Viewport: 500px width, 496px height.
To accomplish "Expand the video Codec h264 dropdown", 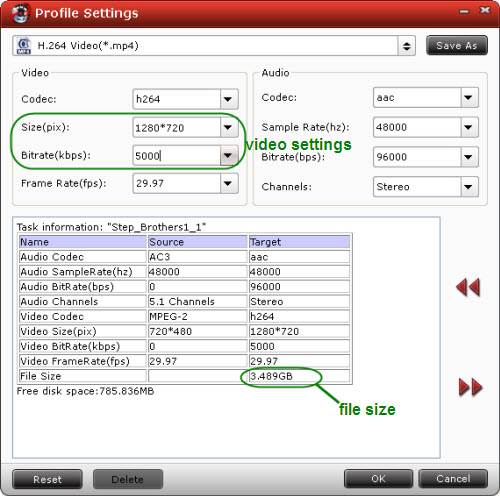I will 229,99.
